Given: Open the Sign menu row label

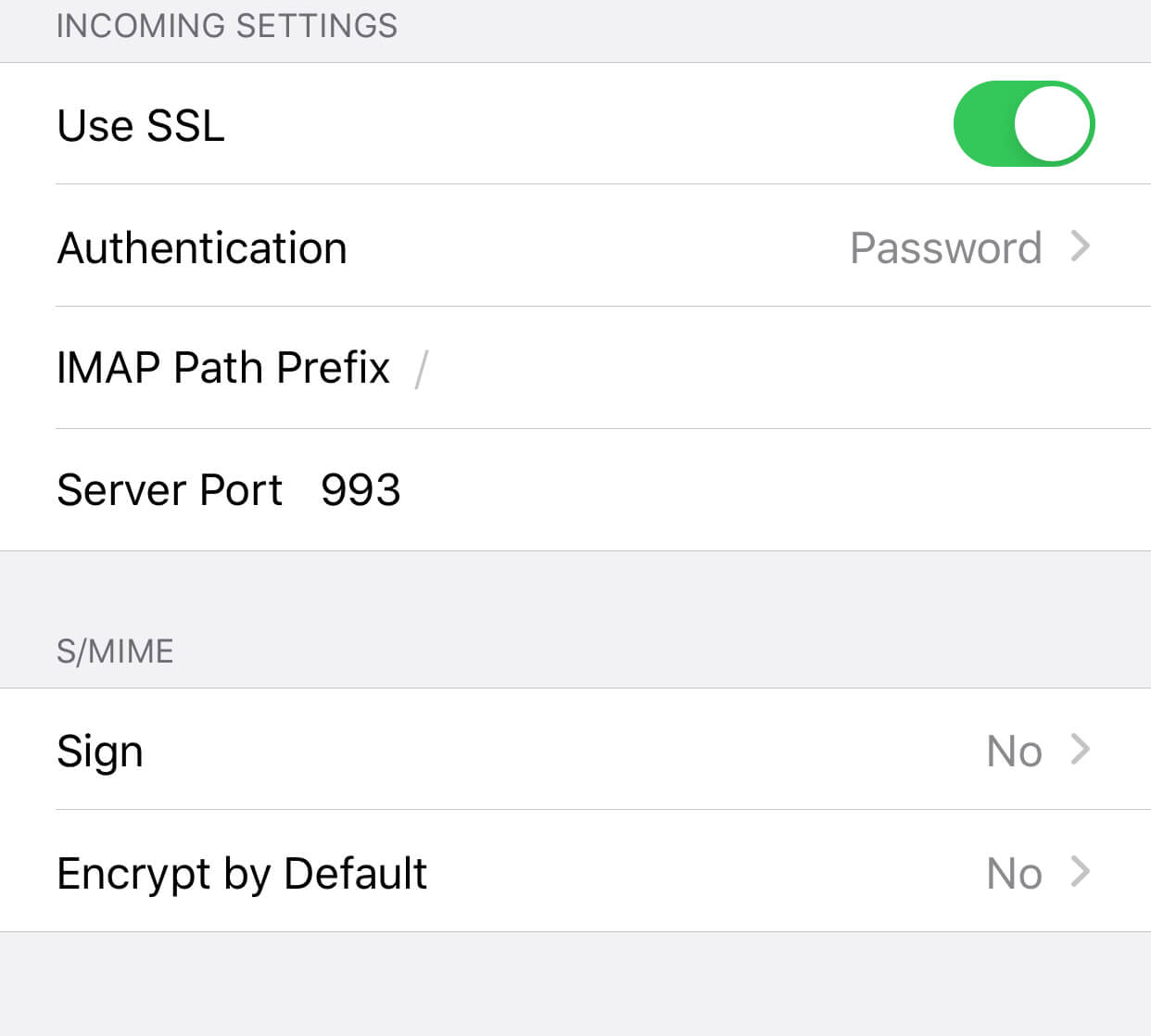Looking at the screenshot, I should click(x=100, y=751).
